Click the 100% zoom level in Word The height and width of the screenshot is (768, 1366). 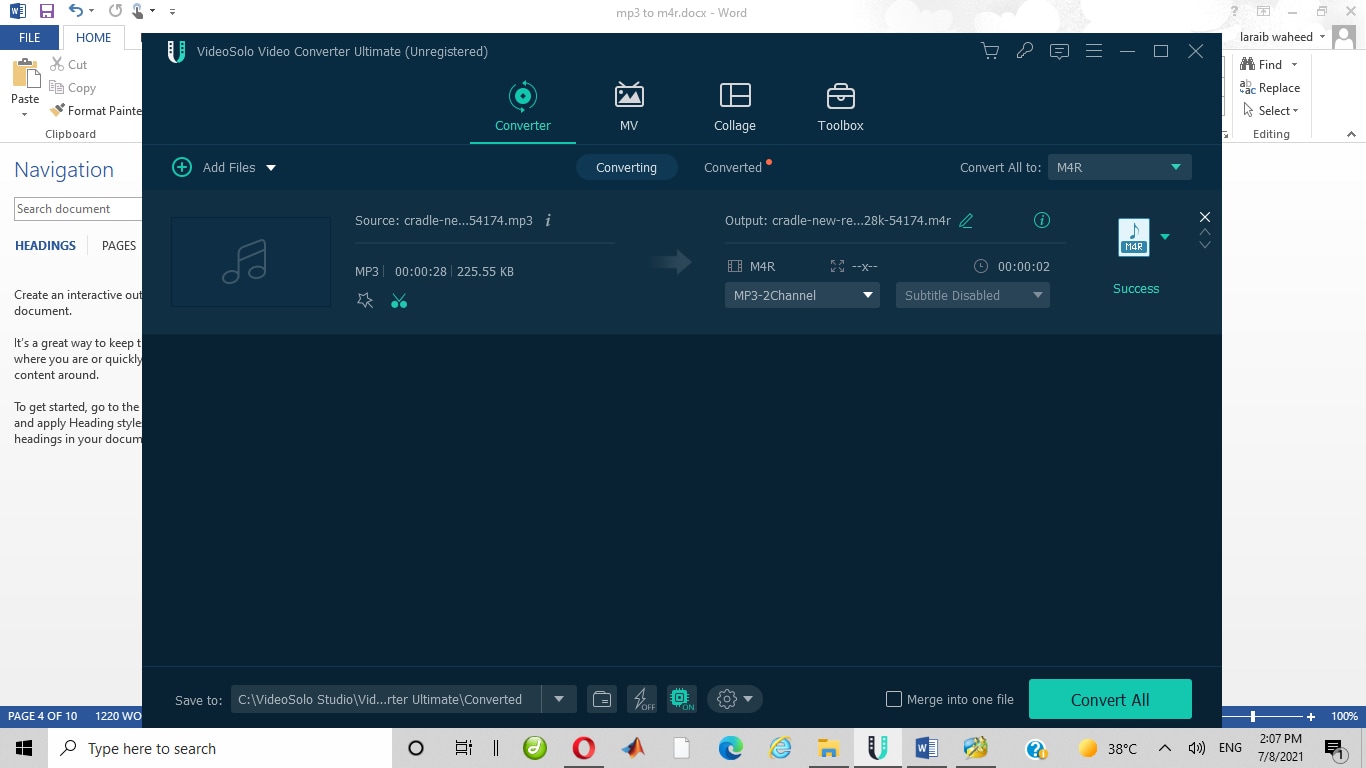1344,716
